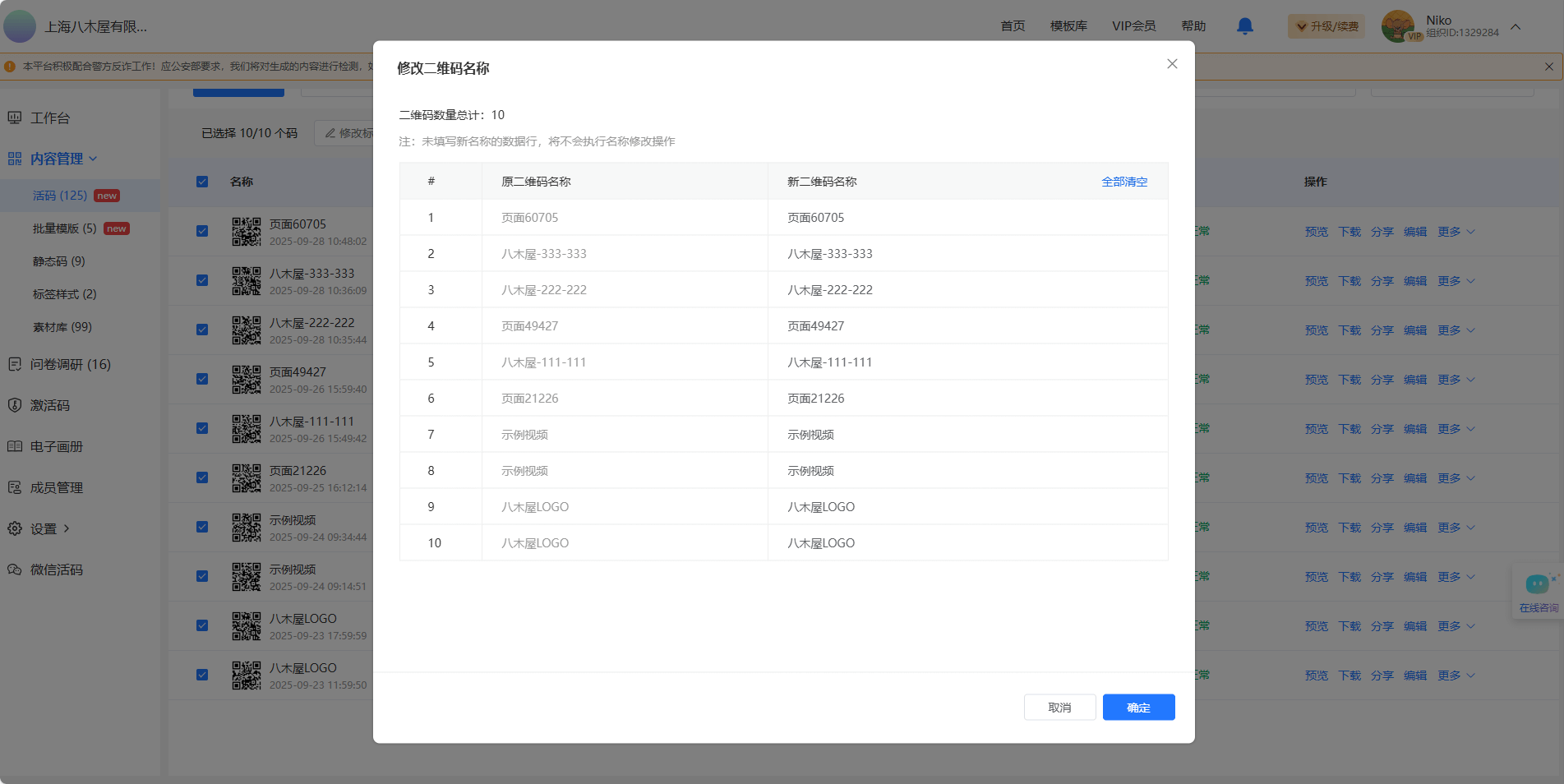Go to 模板库 in top navigation
Image resolution: width=1564 pixels, height=784 pixels.
coord(1068,26)
